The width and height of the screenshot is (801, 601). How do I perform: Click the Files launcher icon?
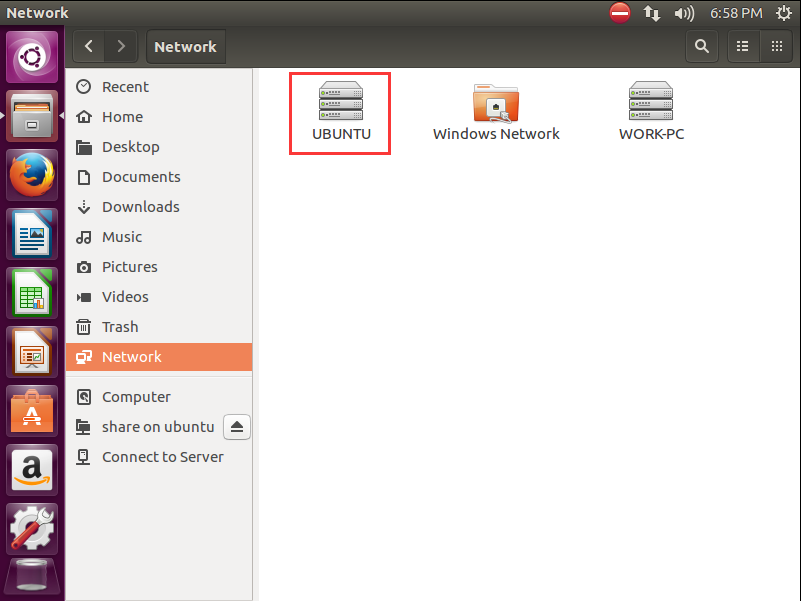click(32, 116)
